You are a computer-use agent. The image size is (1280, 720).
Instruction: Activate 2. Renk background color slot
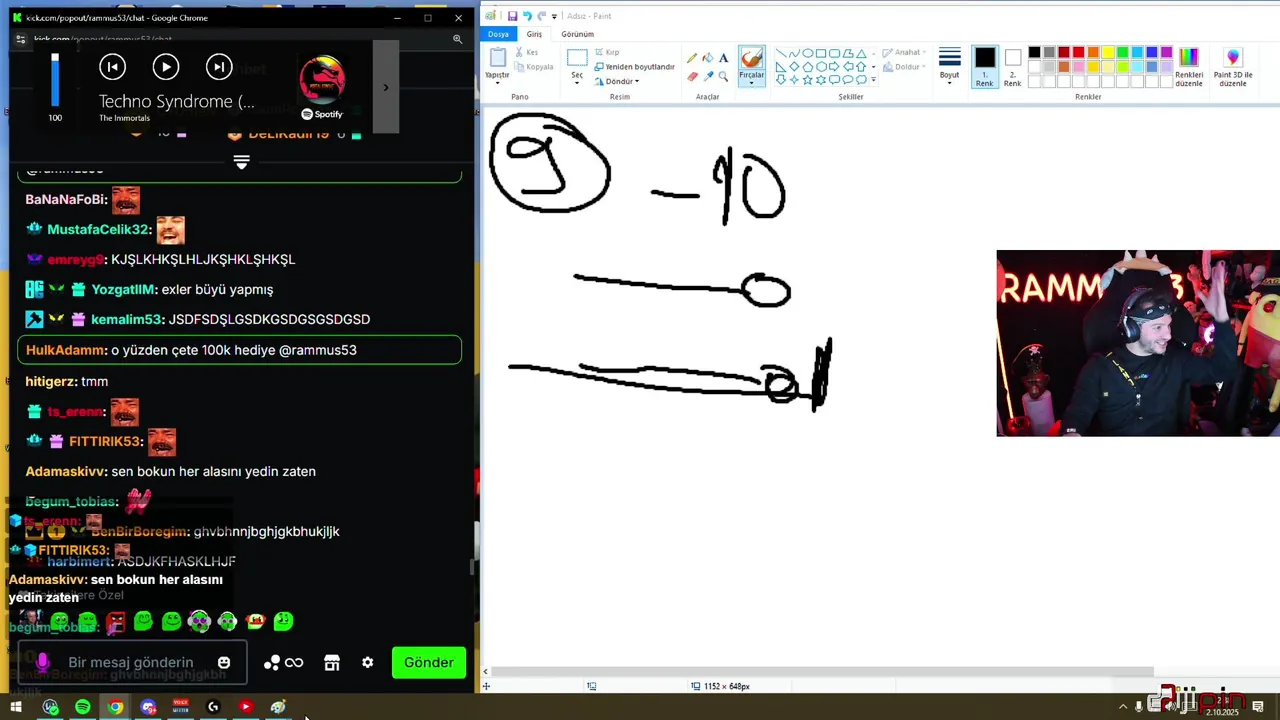pyautogui.click(x=1013, y=67)
